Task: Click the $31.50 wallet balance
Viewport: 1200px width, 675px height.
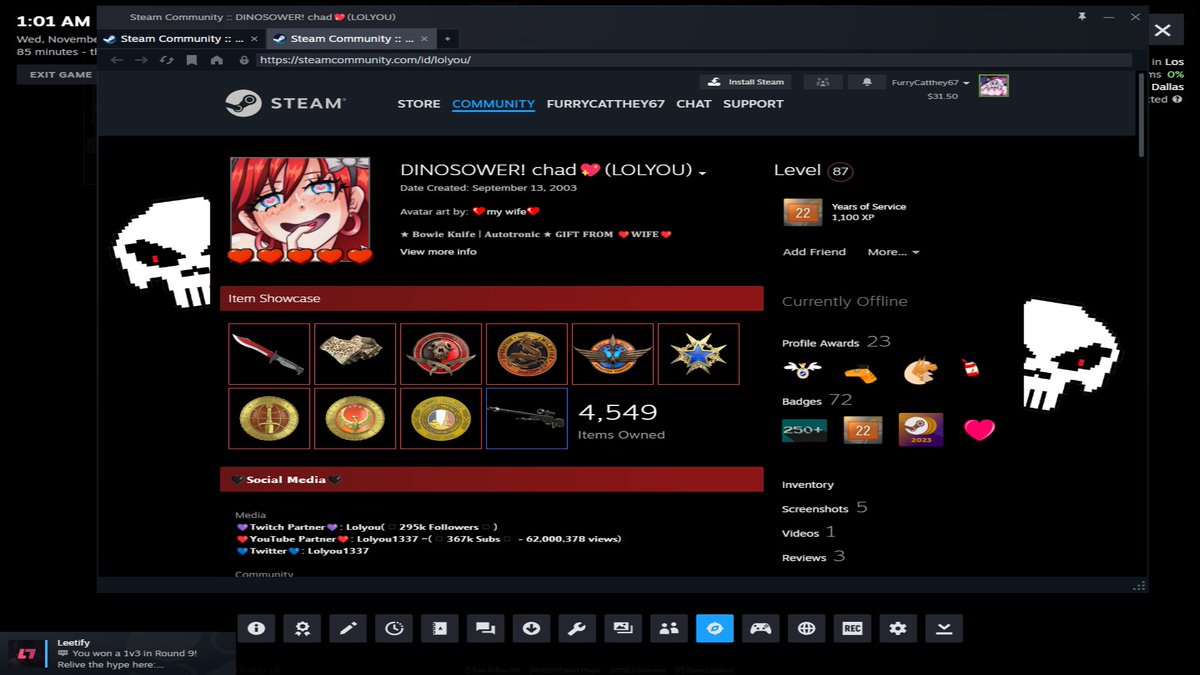Action: coord(943,97)
